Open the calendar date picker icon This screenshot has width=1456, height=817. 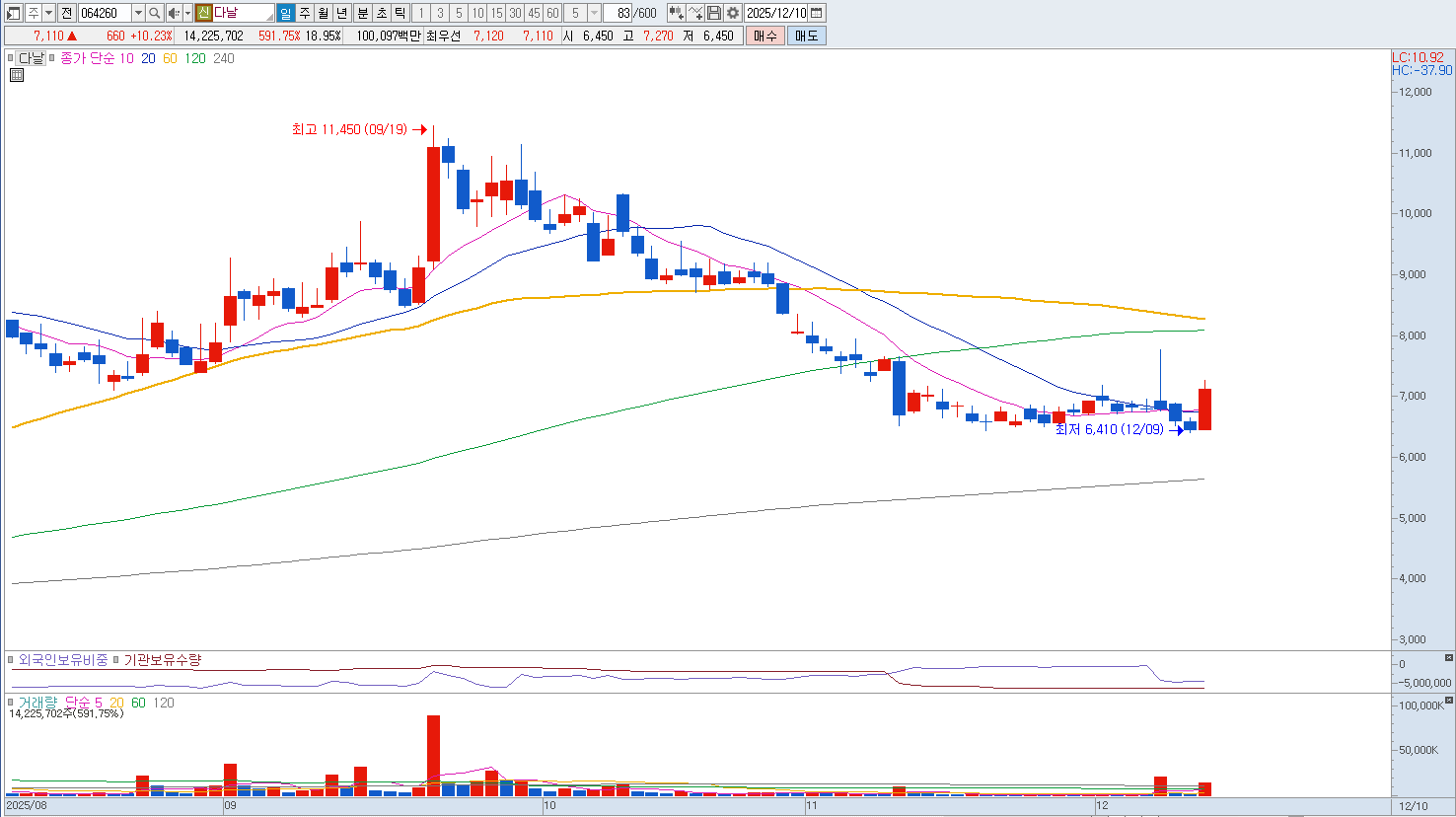(x=817, y=13)
